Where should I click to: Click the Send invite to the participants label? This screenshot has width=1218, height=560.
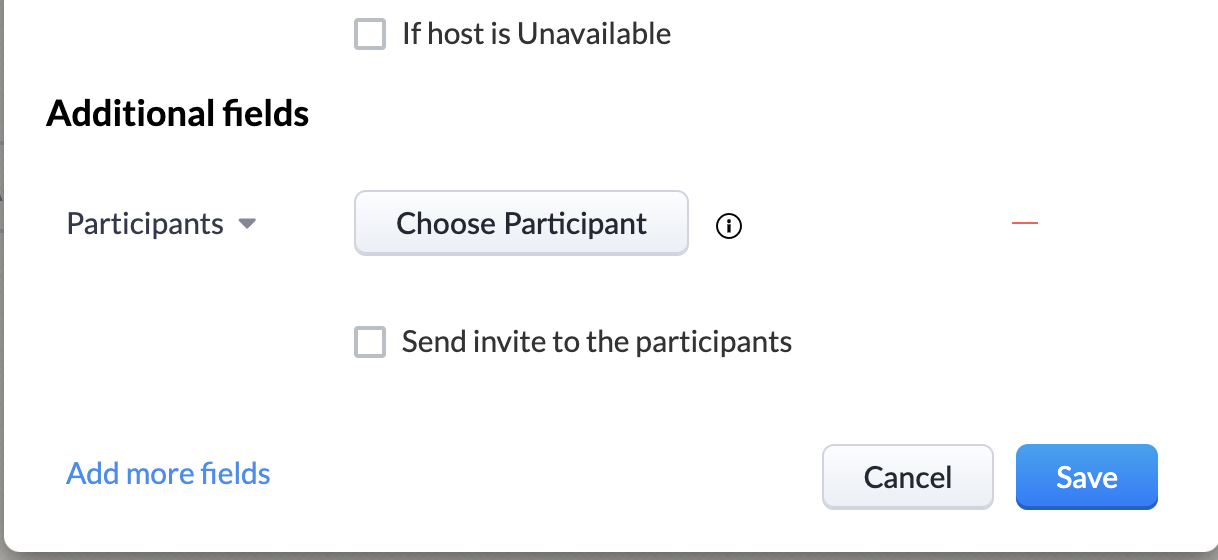pos(597,342)
